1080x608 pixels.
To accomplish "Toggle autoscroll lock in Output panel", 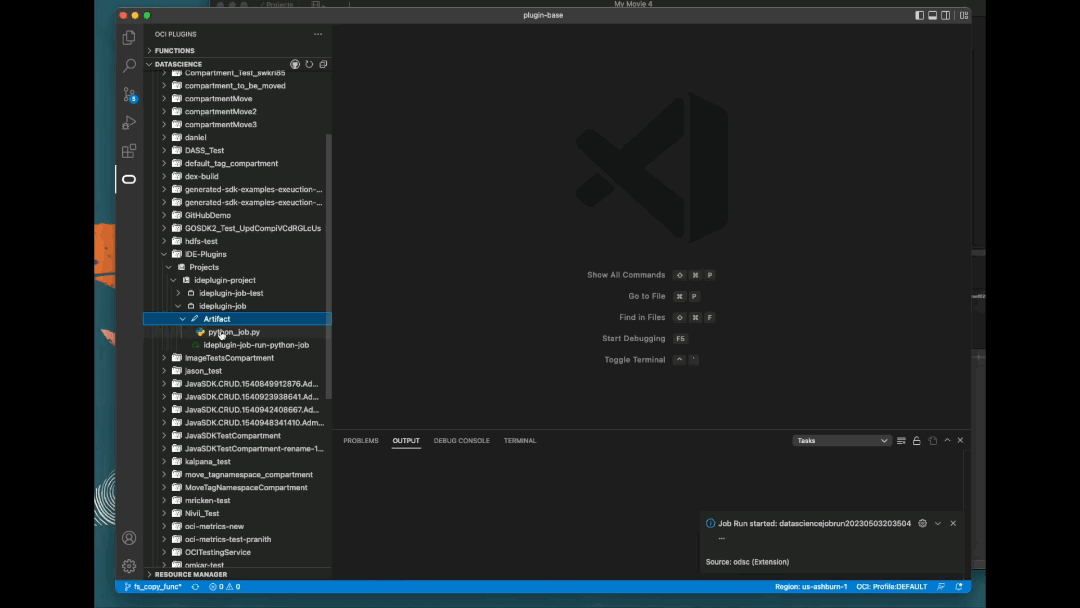I will pyautogui.click(x=916, y=439).
